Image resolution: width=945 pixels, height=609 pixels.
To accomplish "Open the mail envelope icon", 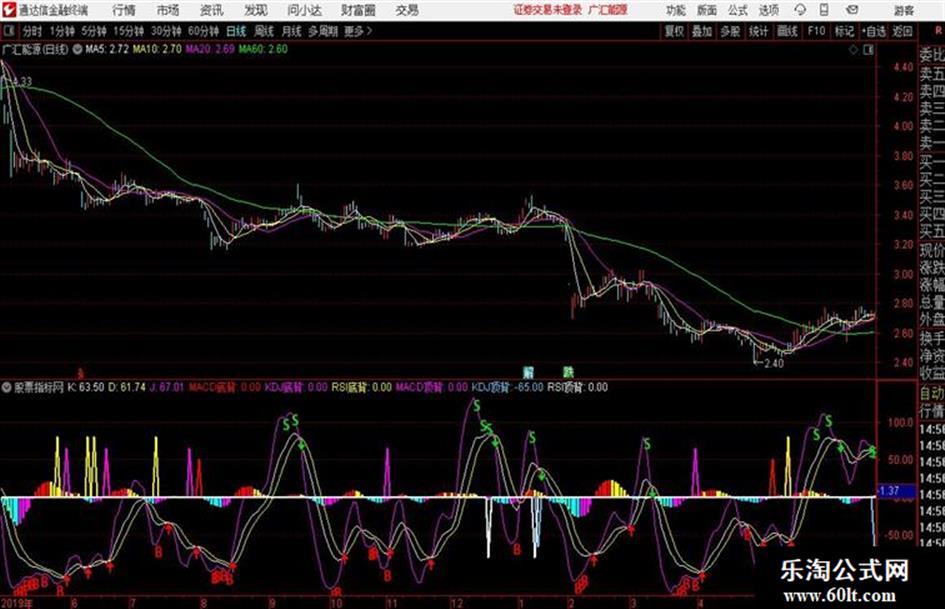I will coord(852,10).
